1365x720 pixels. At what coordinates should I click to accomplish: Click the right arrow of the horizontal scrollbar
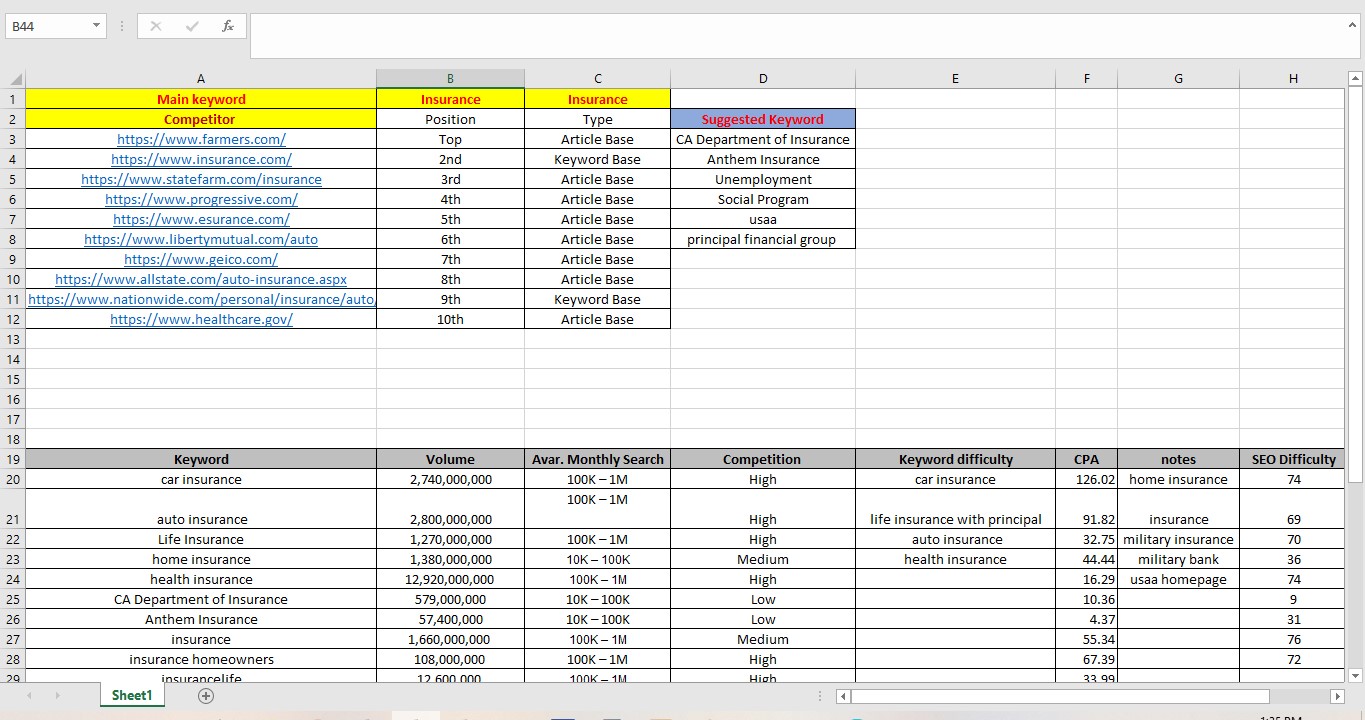(1339, 696)
